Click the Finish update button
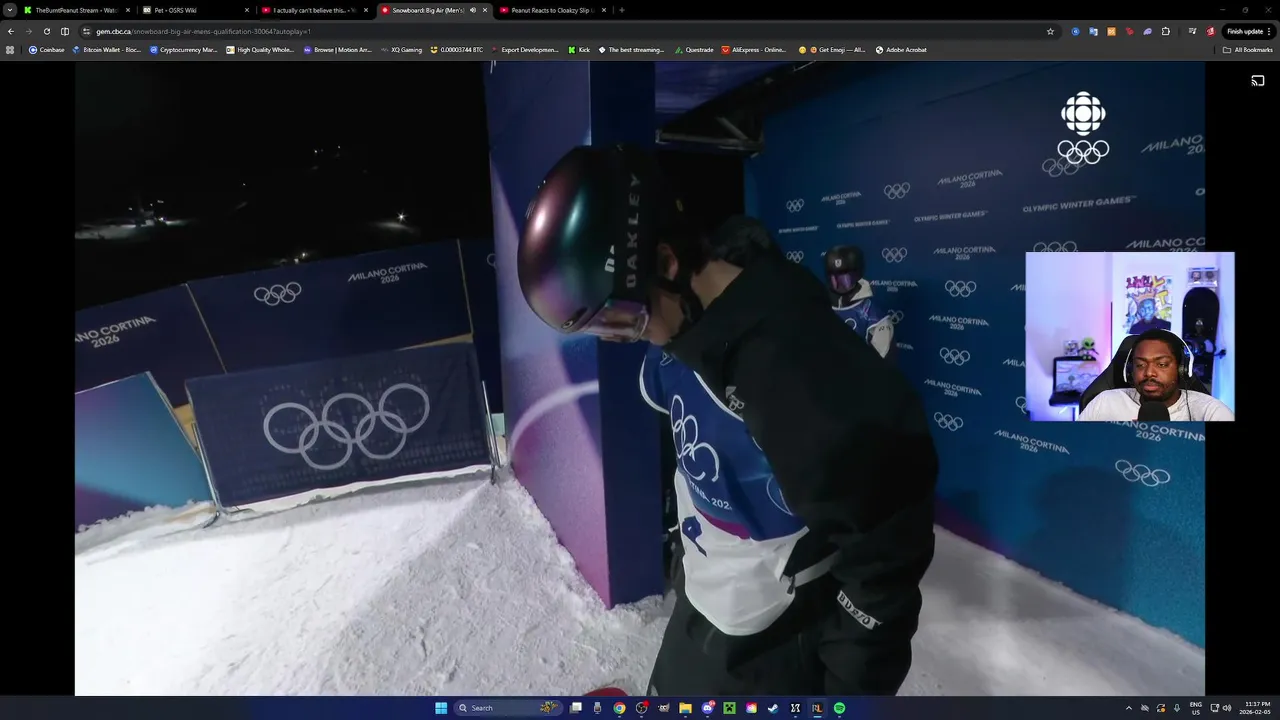1280x720 pixels. point(1250,31)
